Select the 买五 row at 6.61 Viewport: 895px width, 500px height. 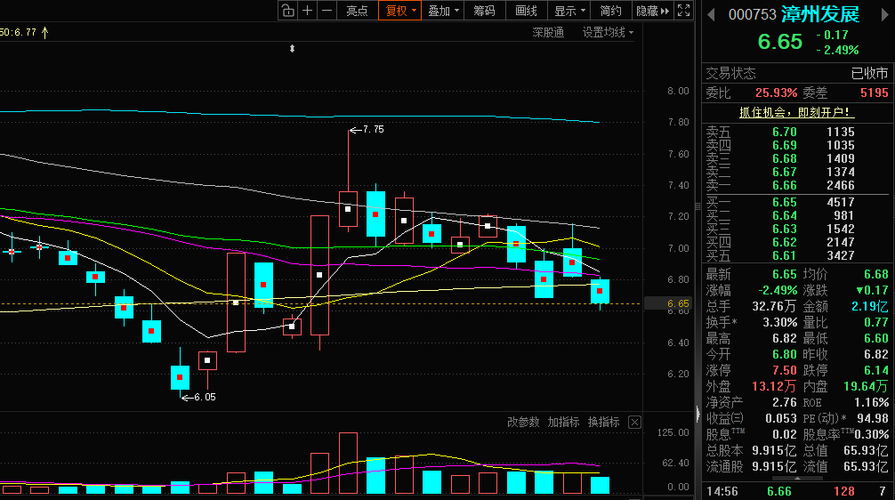(x=797, y=256)
